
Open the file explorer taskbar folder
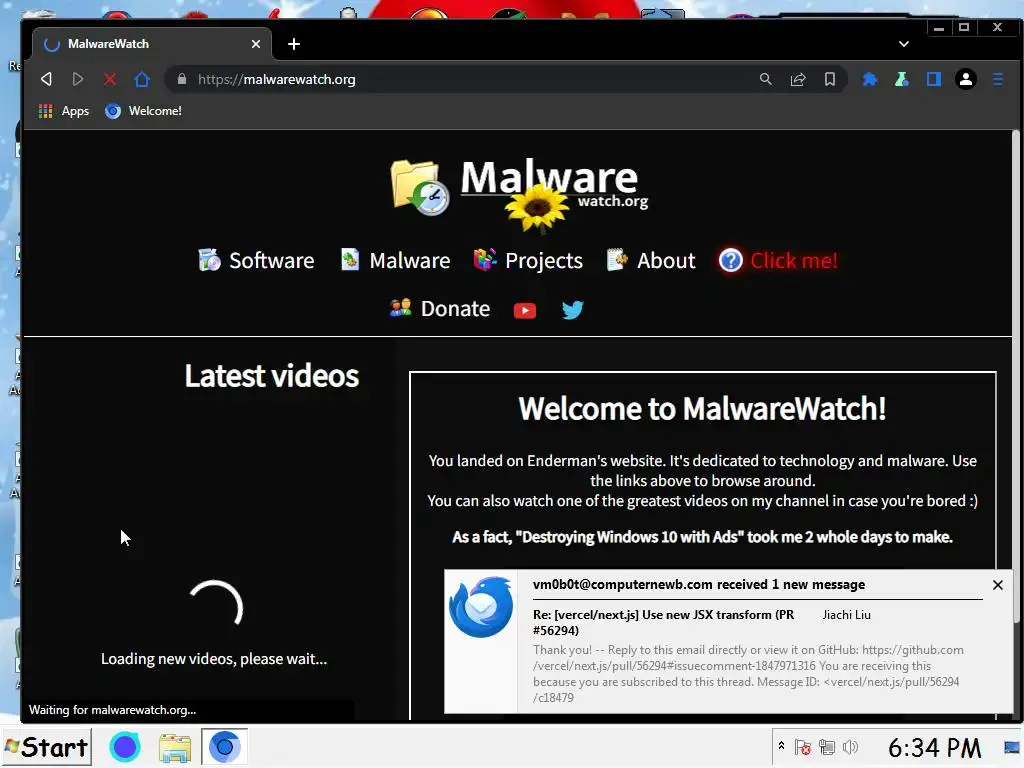(x=174, y=748)
